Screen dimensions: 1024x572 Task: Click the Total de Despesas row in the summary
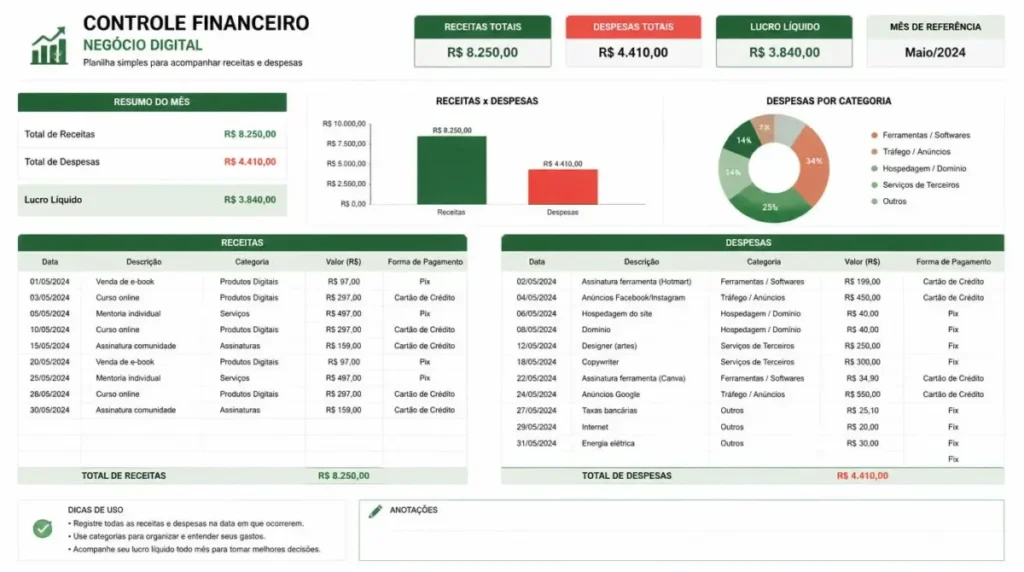(152, 162)
